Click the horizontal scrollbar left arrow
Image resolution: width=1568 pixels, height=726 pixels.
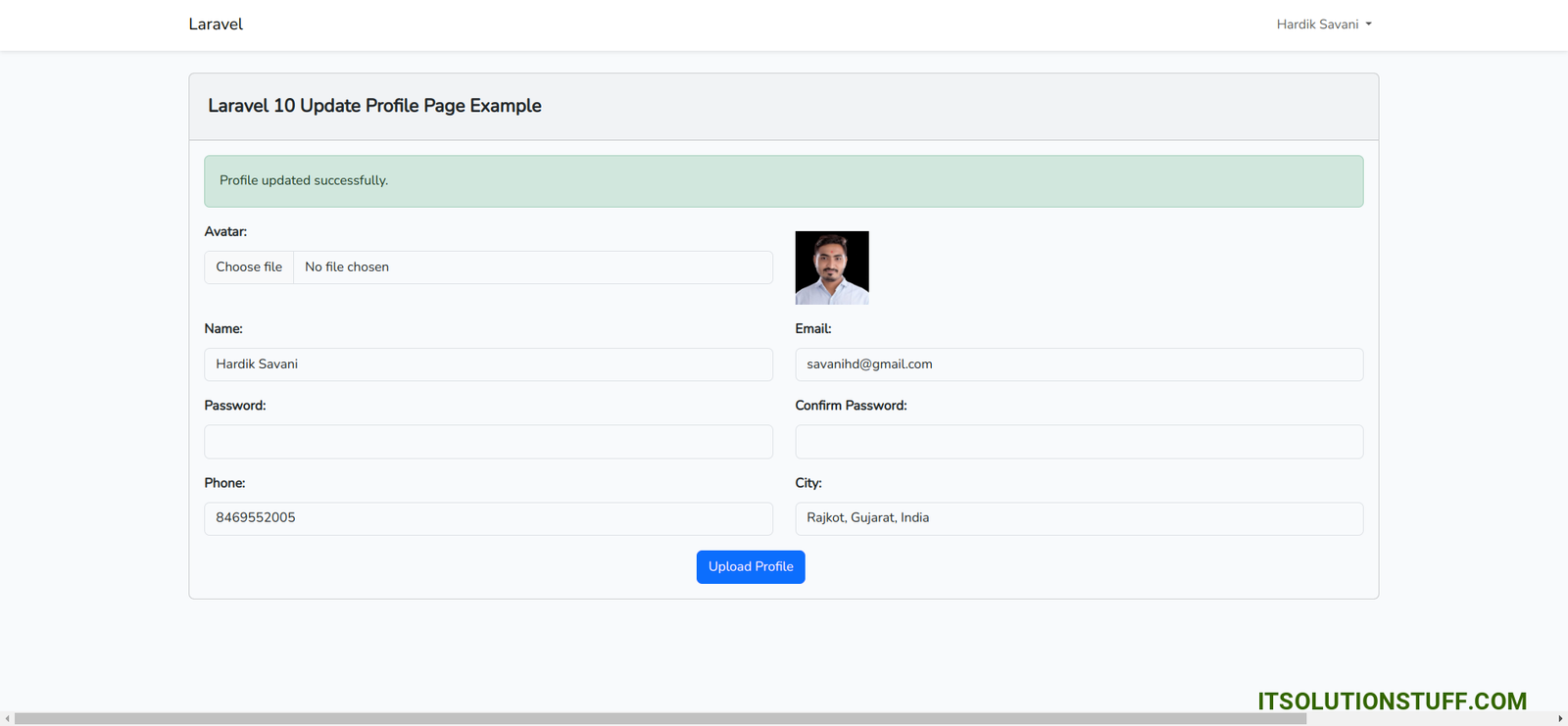(x=7, y=719)
